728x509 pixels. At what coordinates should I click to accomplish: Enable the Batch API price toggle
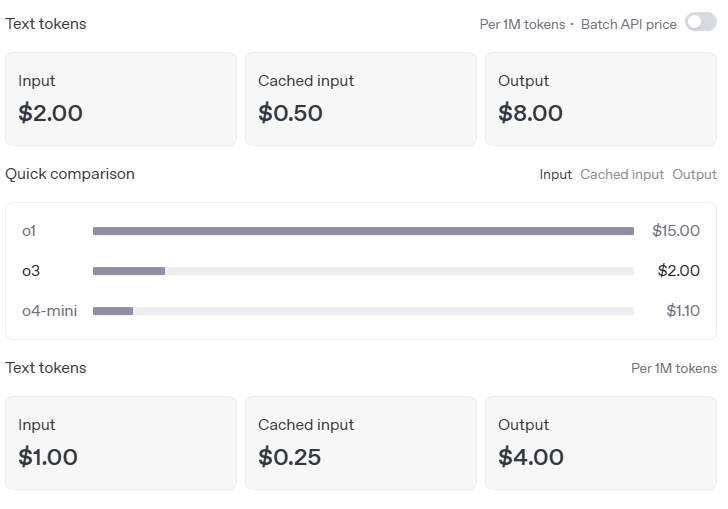pos(700,23)
